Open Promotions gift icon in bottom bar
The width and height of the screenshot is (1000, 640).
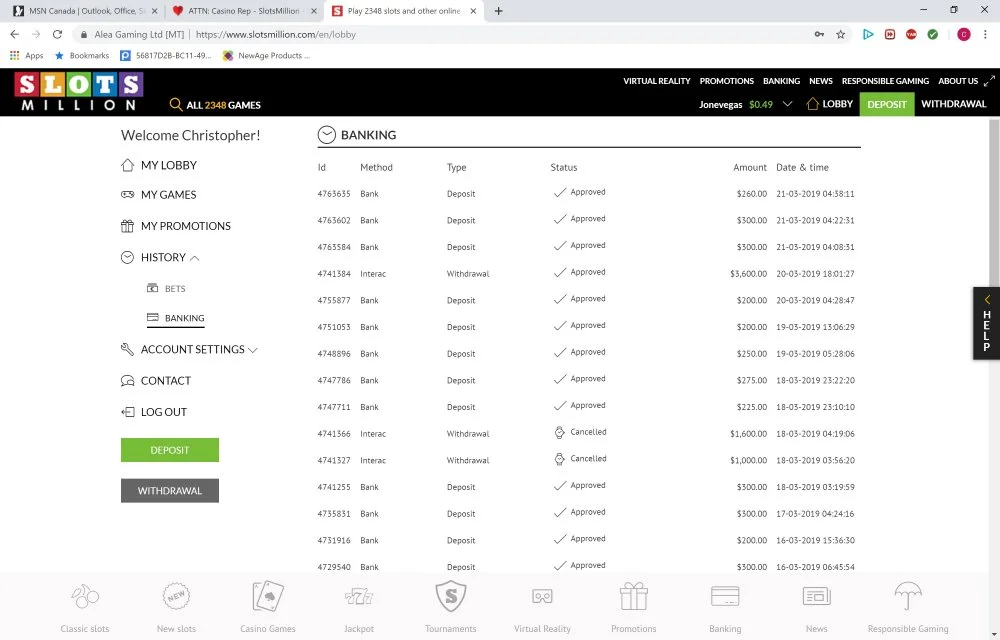[633, 597]
